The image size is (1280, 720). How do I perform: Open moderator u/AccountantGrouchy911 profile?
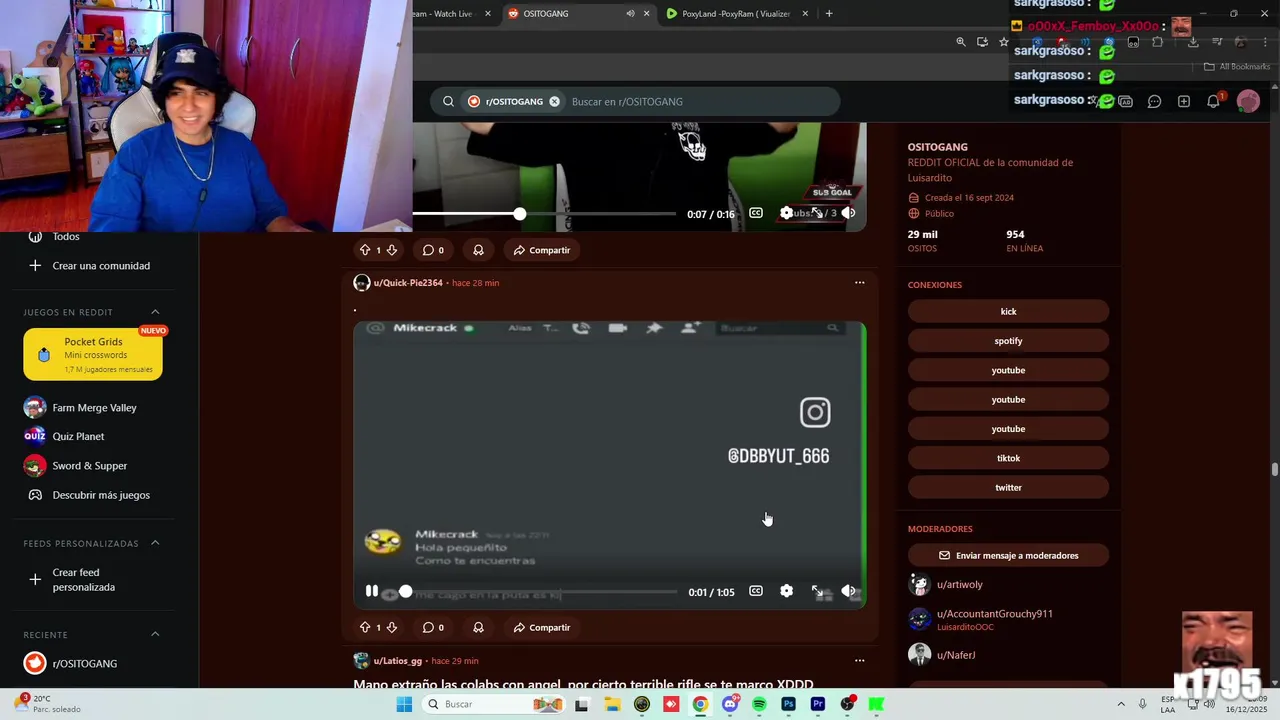coord(994,614)
